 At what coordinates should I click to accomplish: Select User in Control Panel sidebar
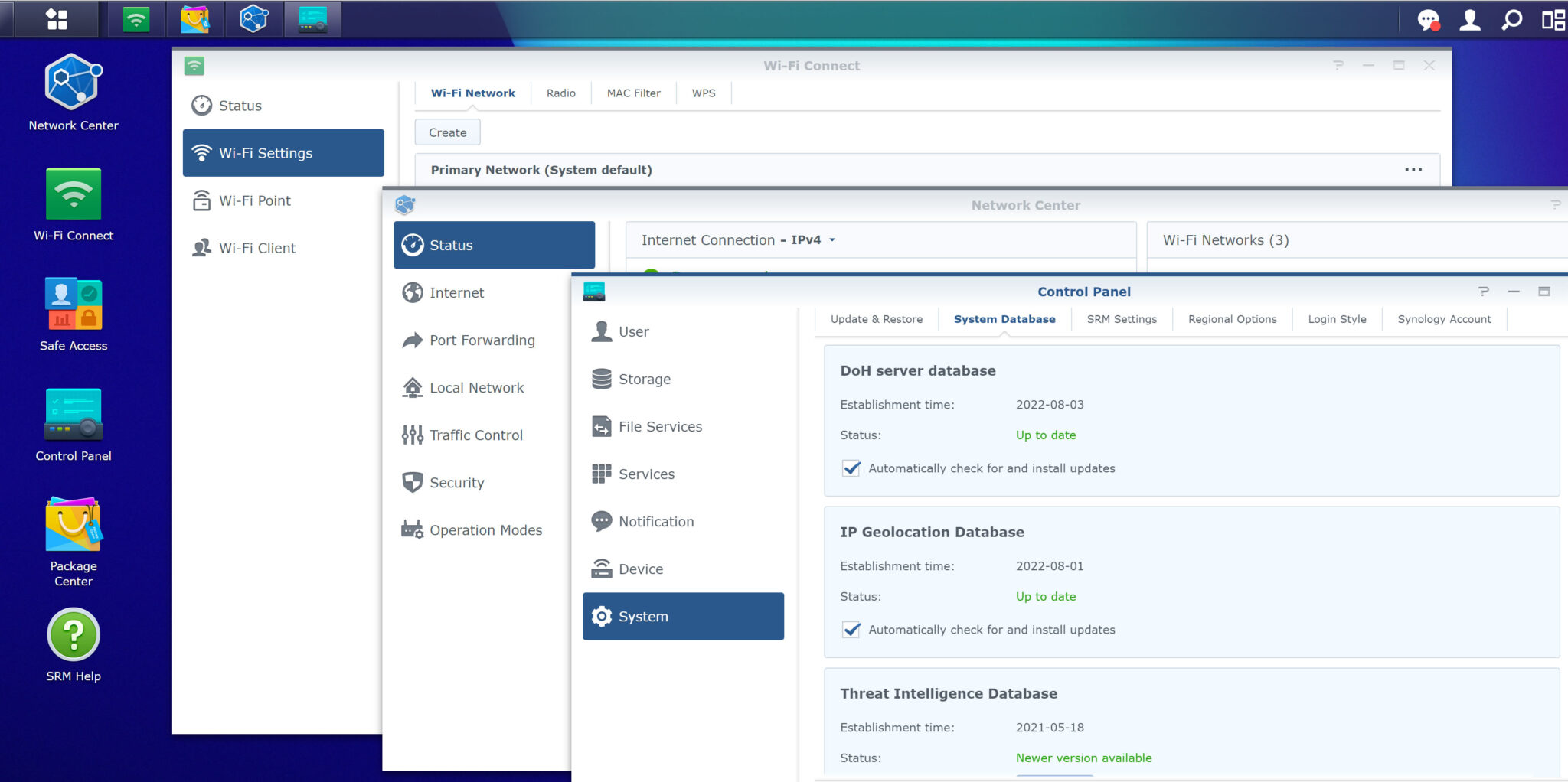[683, 331]
